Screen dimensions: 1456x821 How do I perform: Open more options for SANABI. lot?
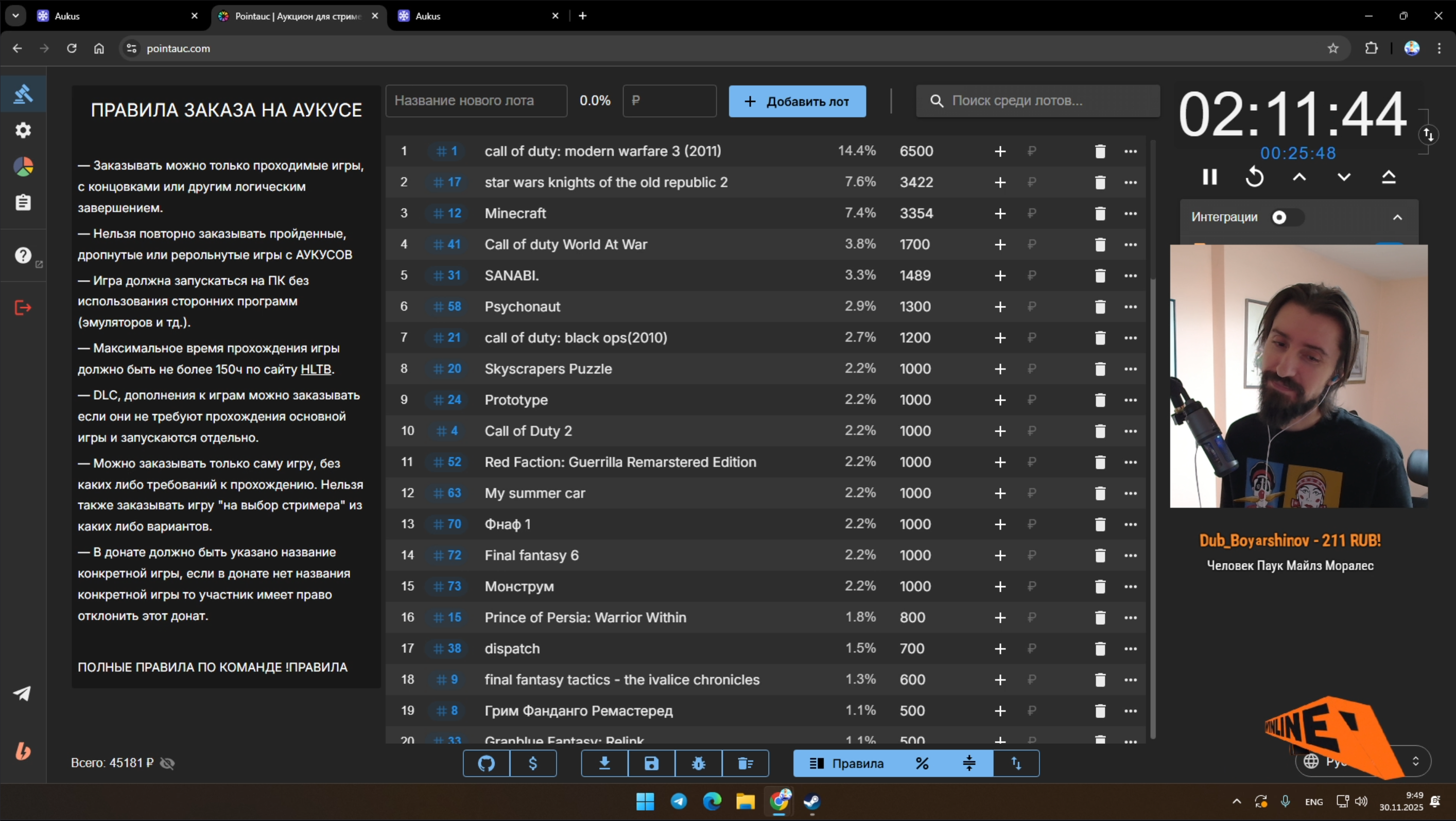(1131, 276)
